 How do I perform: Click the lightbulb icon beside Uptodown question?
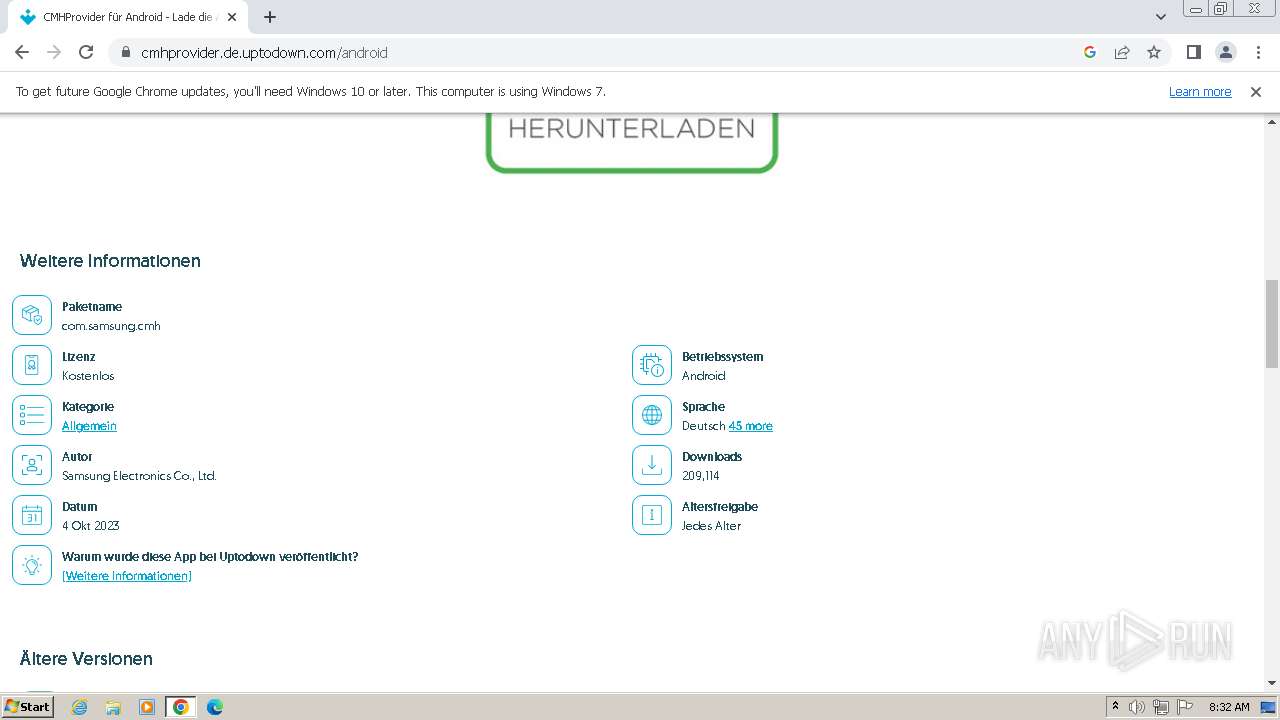[32, 565]
